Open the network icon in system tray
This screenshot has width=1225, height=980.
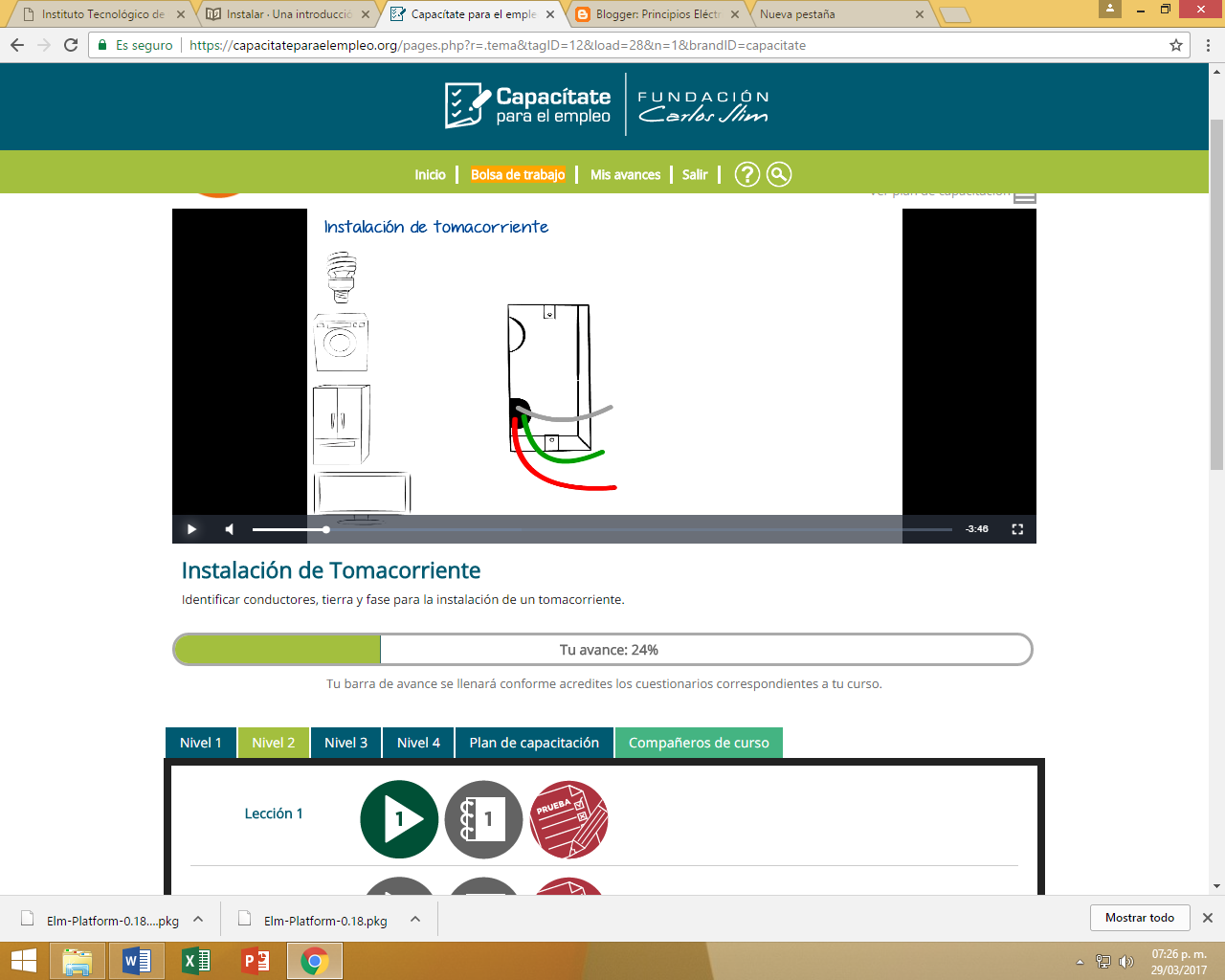[1103, 962]
